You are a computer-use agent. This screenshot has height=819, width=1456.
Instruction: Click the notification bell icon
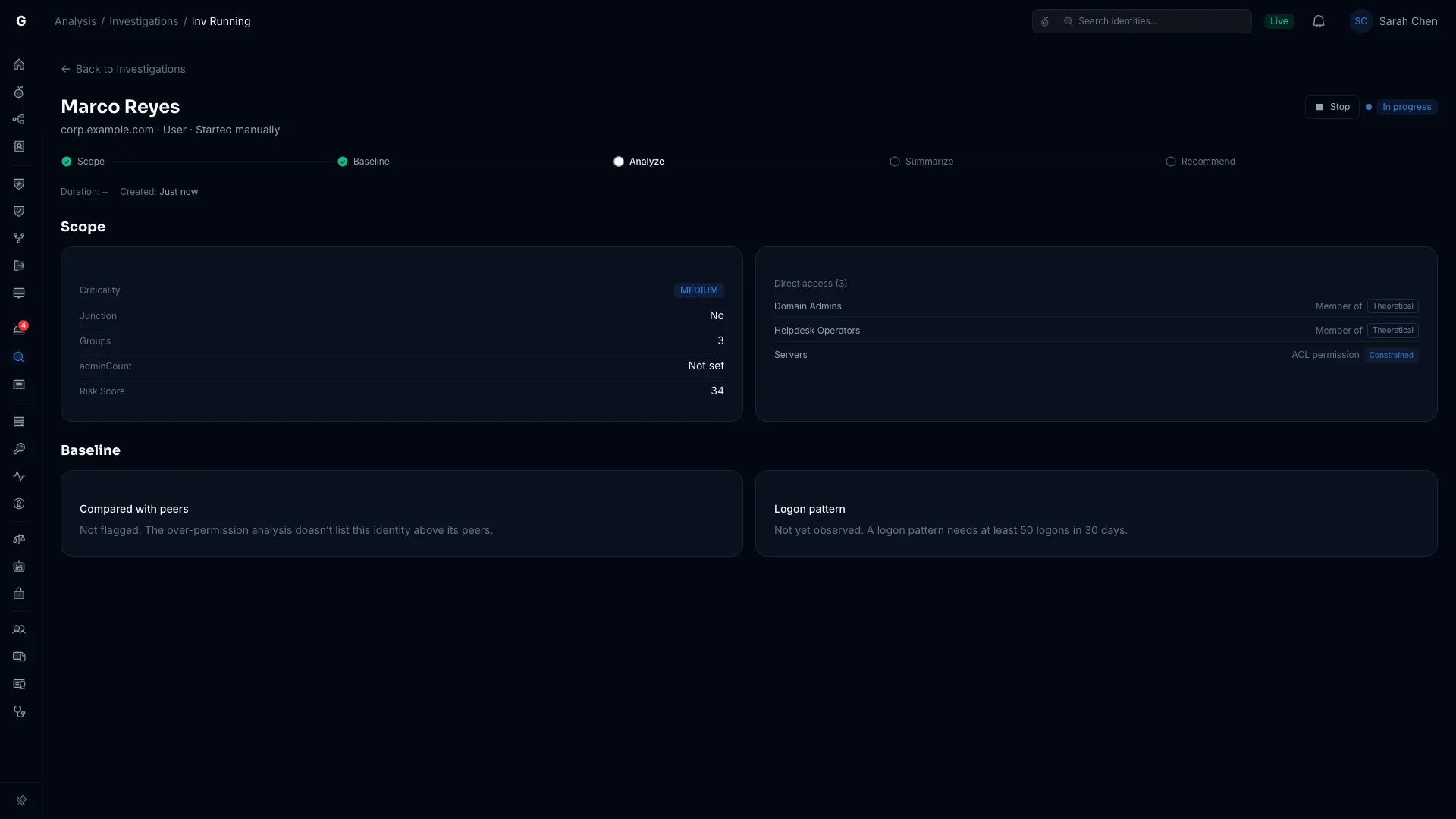(x=1319, y=21)
